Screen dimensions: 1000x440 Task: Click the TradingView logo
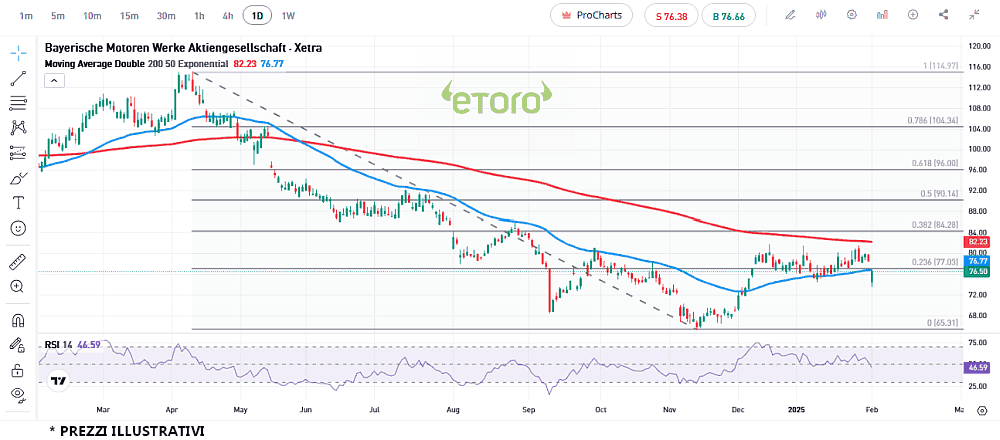59,381
